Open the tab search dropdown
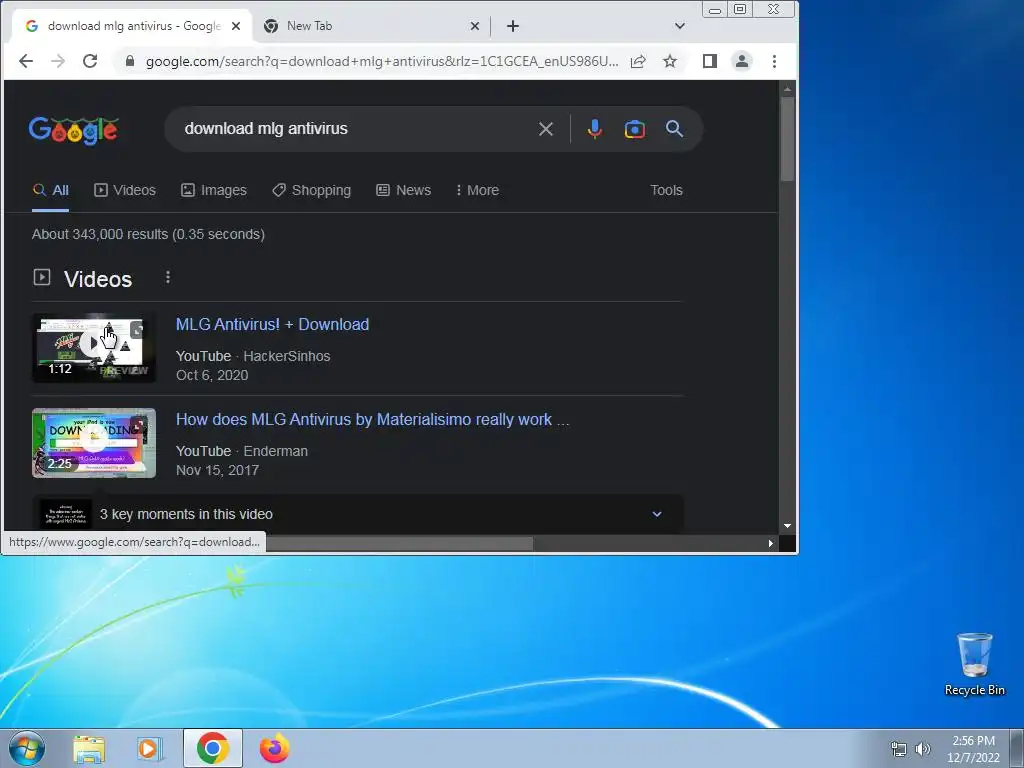The height and width of the screenshot is (768, 1024). [x=680, y=26]
